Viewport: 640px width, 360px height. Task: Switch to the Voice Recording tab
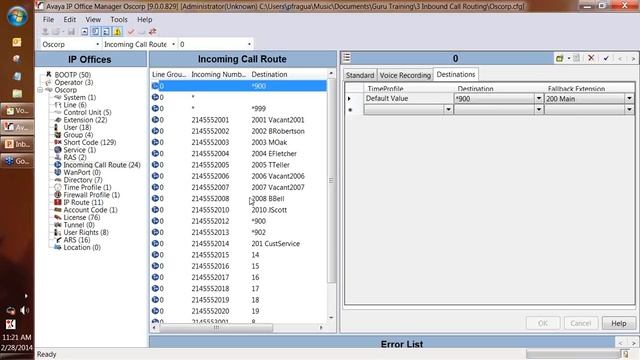coord(405,75)
